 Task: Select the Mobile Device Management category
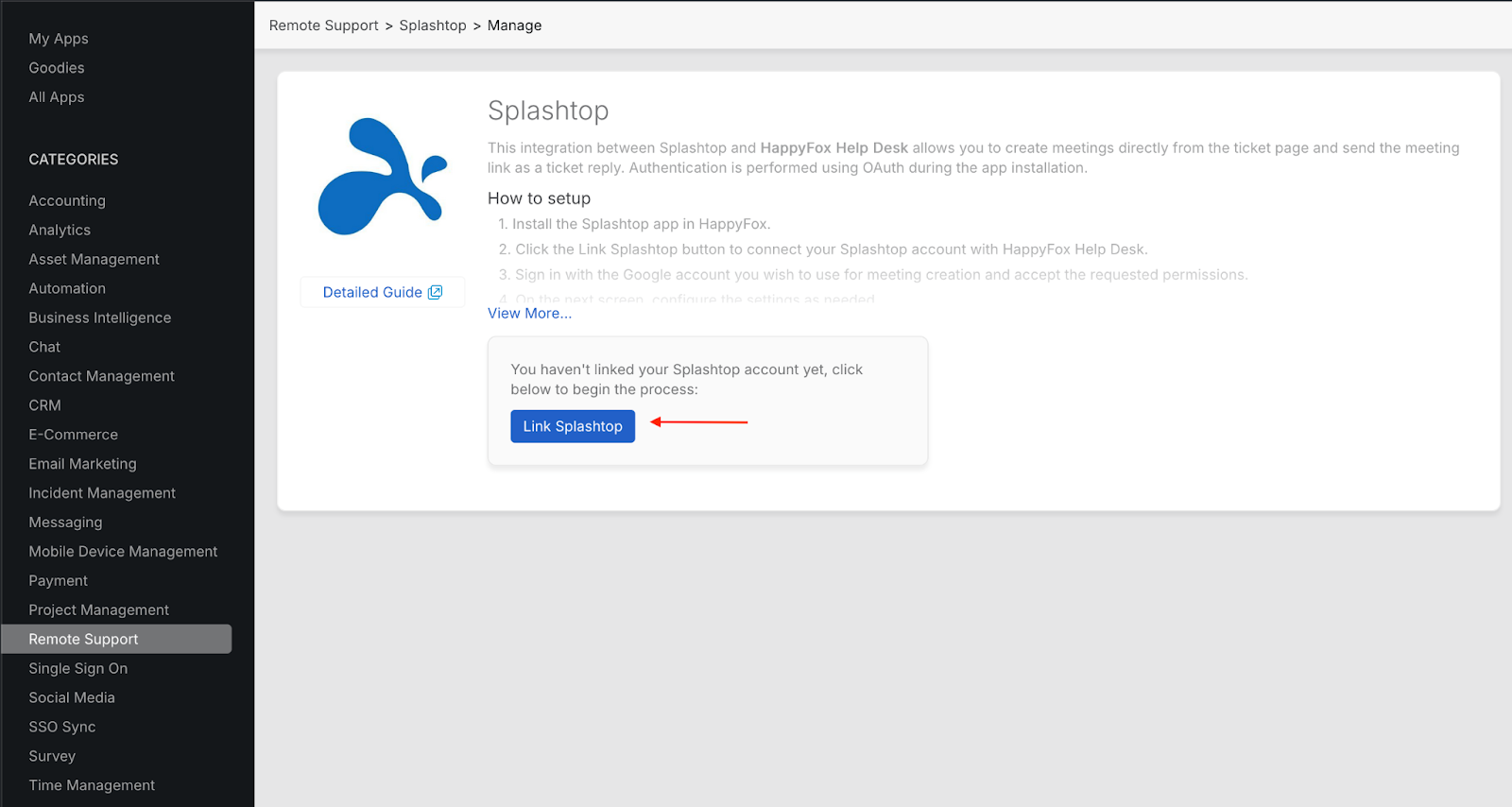point(123,552)
